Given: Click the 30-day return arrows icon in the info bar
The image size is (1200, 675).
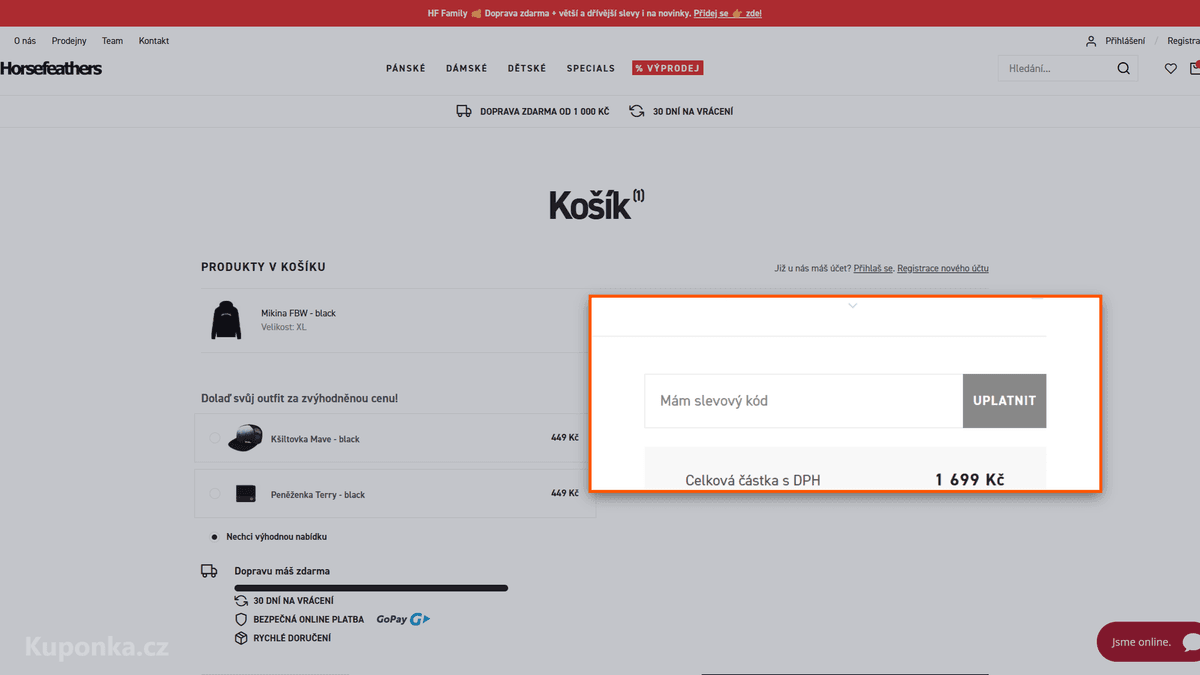Looking at the screenshot, I should [637, 111].
